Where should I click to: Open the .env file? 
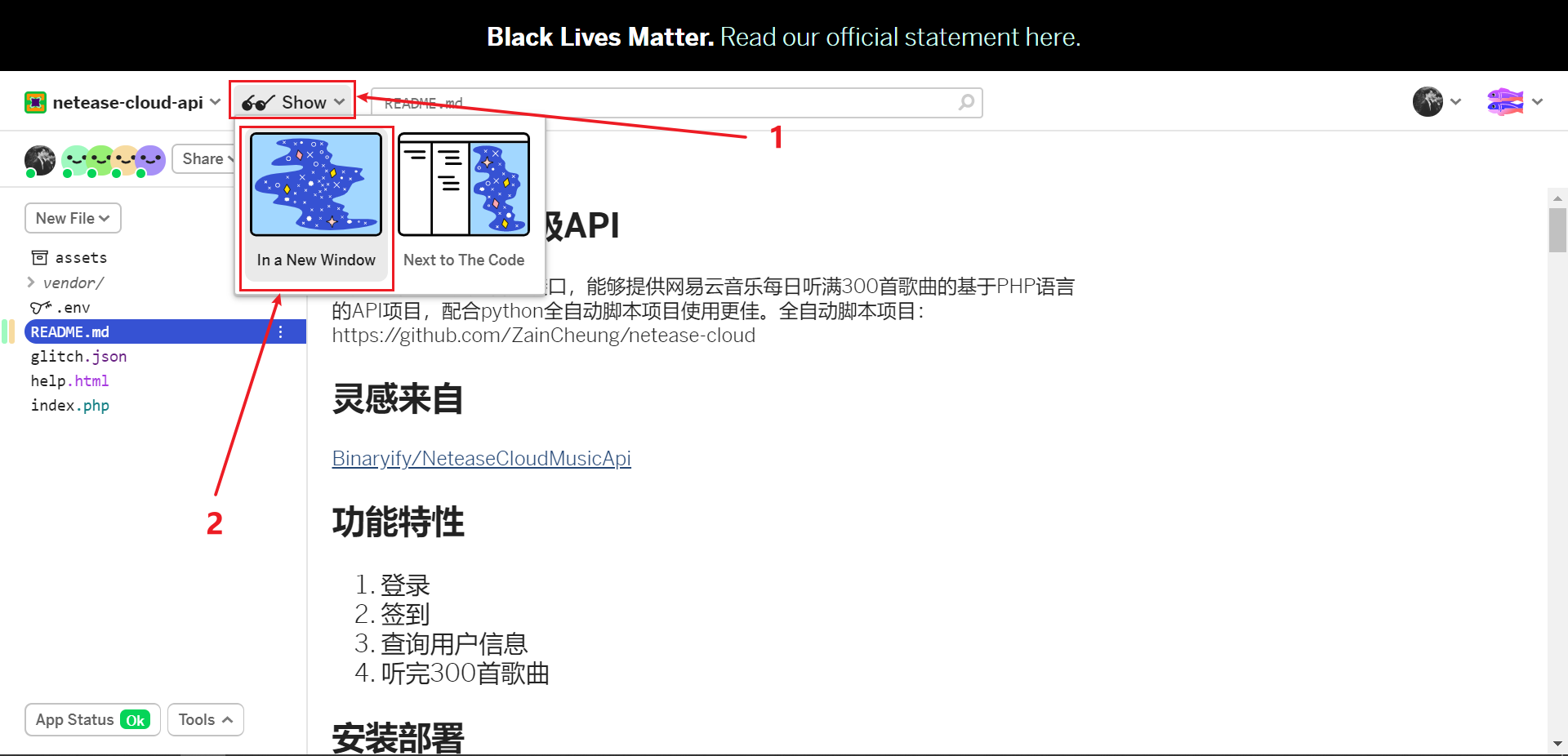click(x=73, y=308)
